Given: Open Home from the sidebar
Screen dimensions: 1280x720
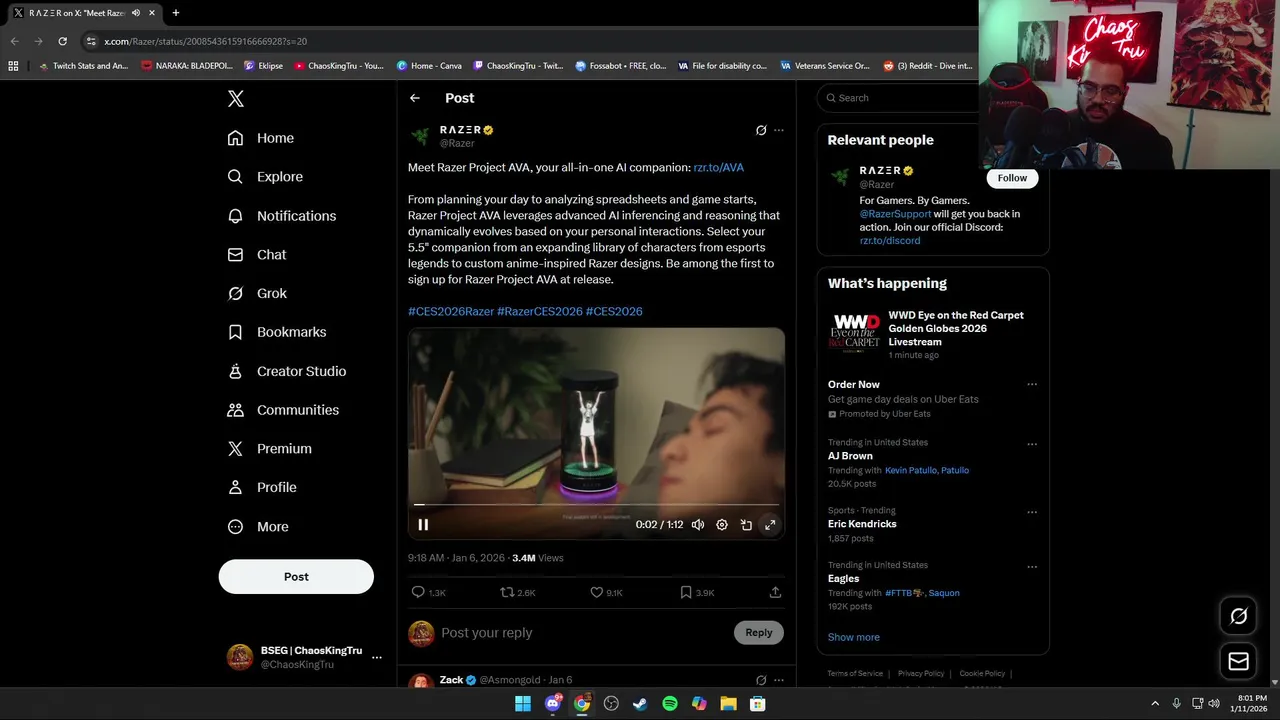Looking at the screenshot, I should (x=260, y=138).
